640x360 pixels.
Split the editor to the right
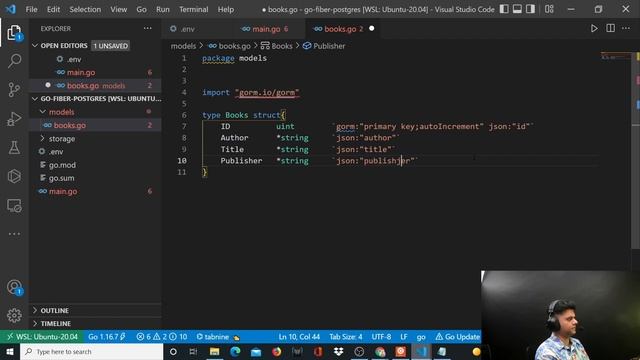(x=610, y=29)
